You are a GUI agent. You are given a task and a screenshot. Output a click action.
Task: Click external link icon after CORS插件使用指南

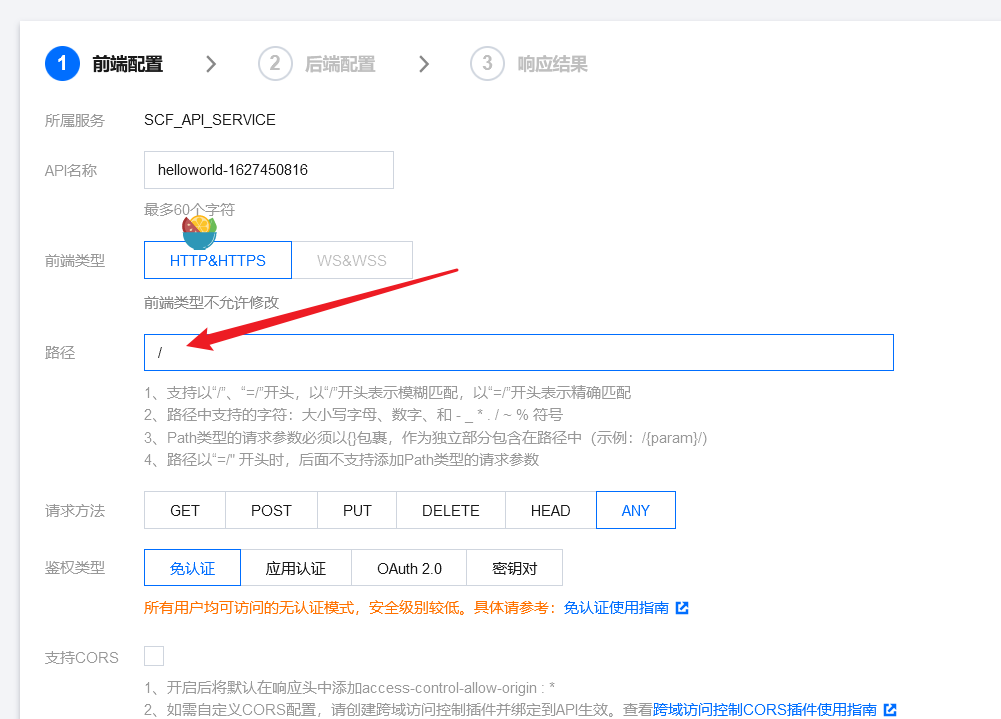click(890, 709)
